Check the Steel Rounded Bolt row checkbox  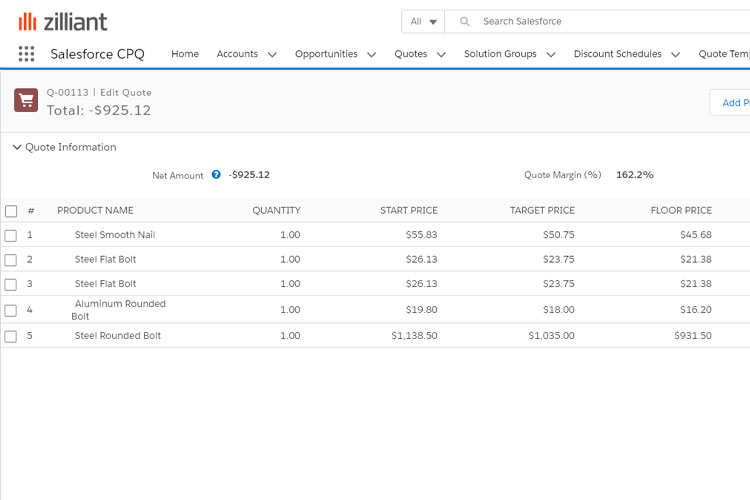11,336
